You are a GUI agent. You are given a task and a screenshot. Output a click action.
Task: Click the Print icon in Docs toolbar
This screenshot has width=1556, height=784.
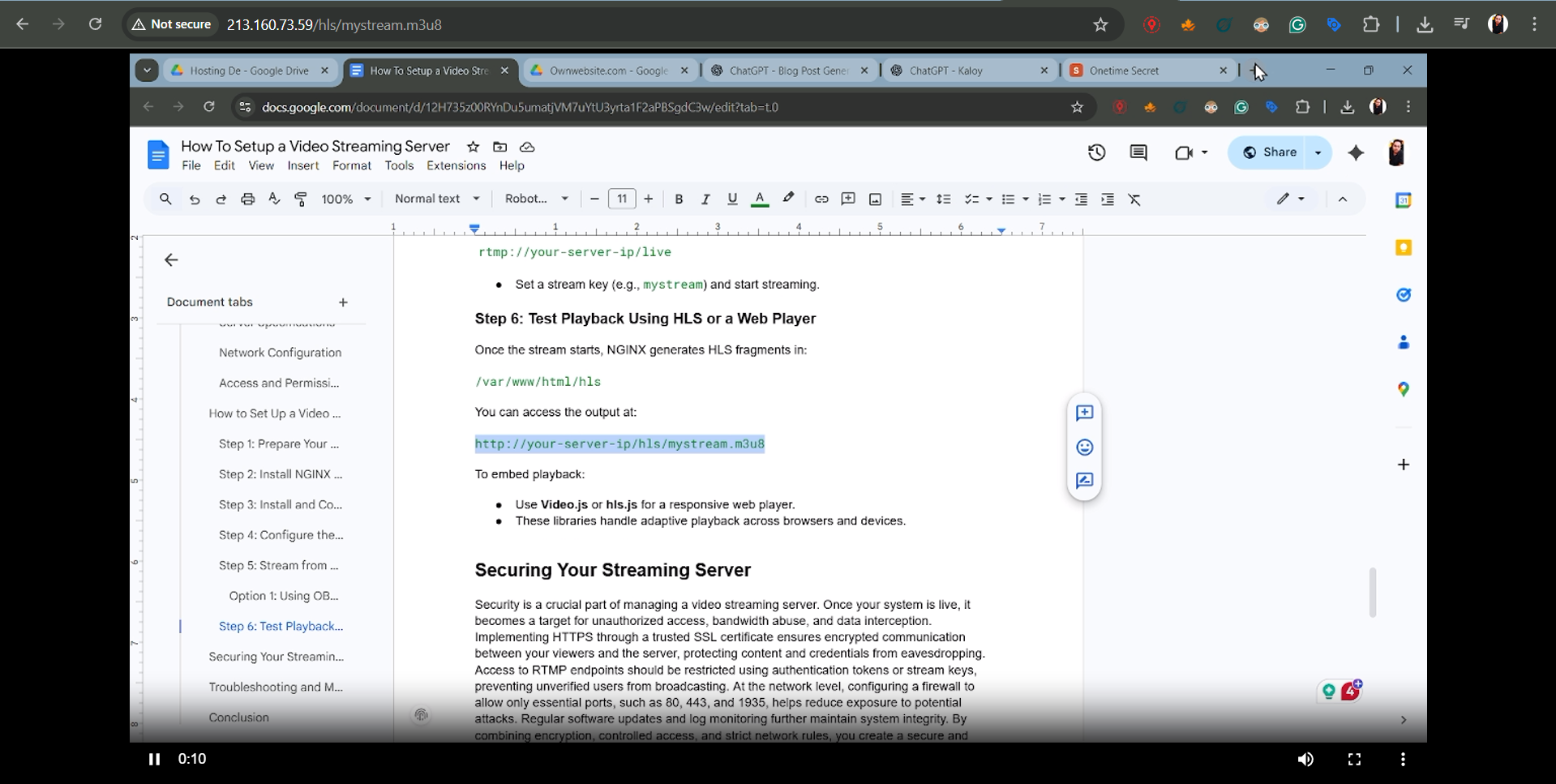(247, 199)
